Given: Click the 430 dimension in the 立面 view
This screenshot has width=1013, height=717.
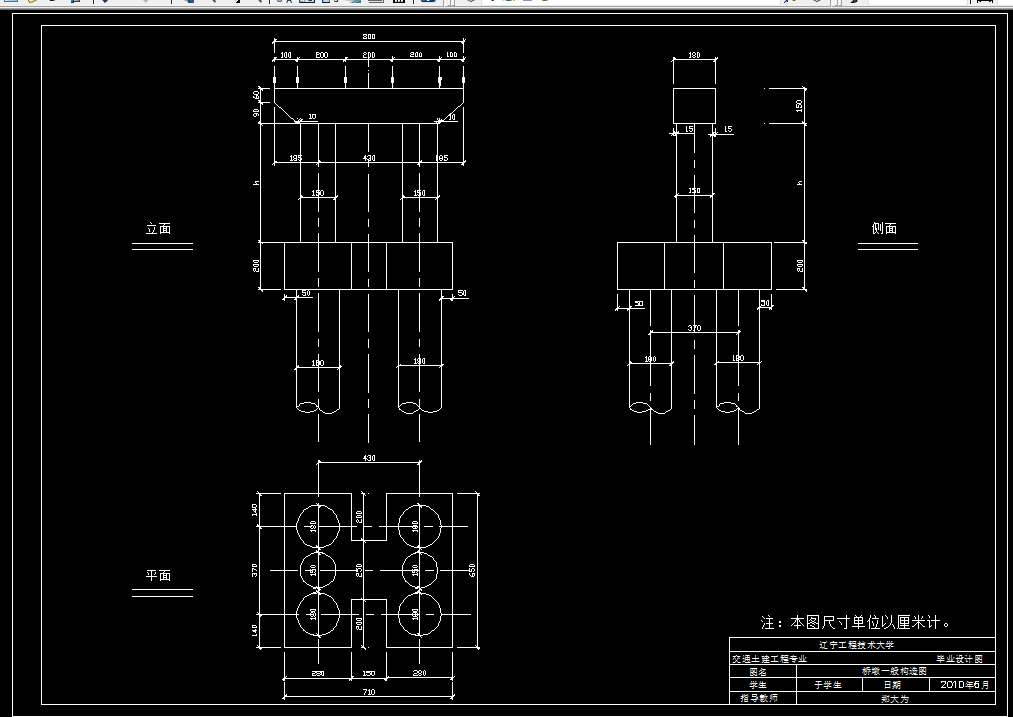Looking at the screenshot, I should coord(369,158).
